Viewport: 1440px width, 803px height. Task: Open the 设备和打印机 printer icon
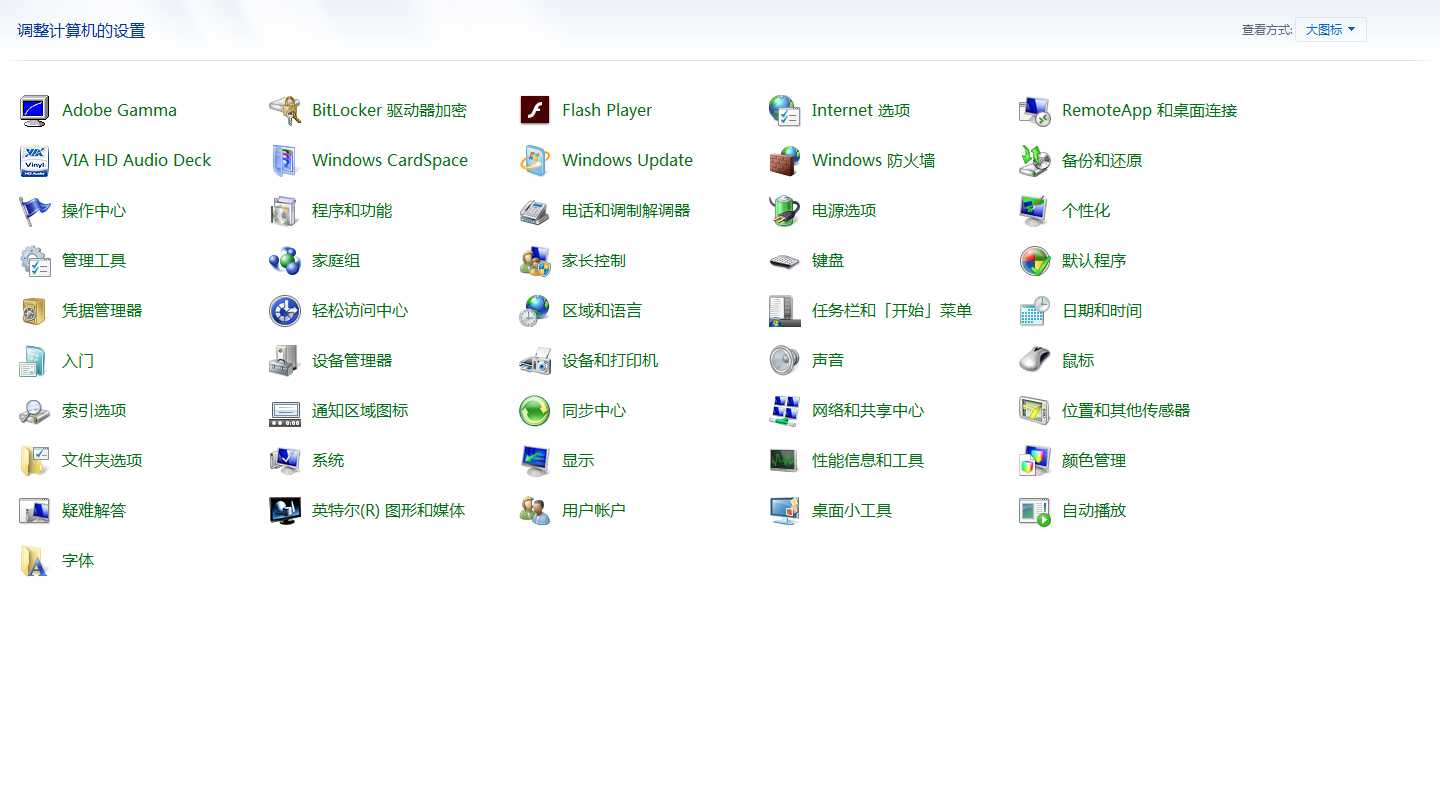coord(535,360)
